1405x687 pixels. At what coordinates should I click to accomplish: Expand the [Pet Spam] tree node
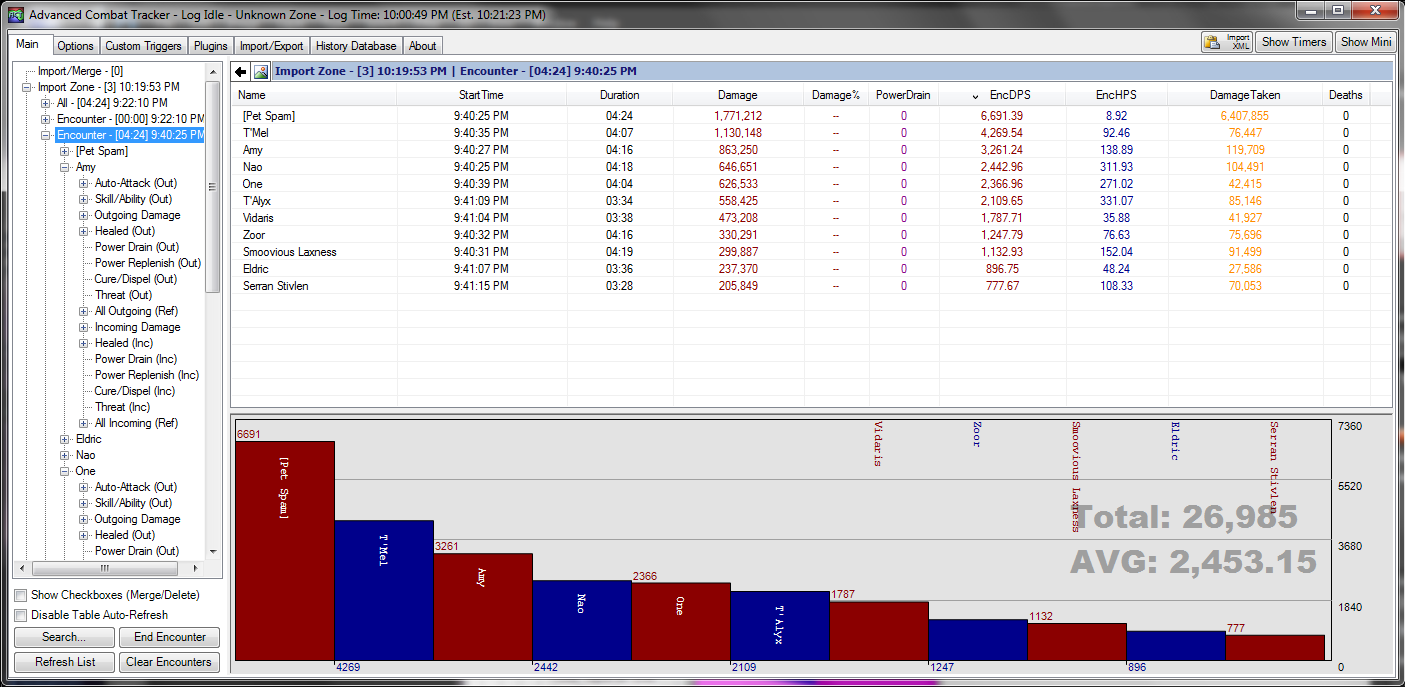pos(65,151)
